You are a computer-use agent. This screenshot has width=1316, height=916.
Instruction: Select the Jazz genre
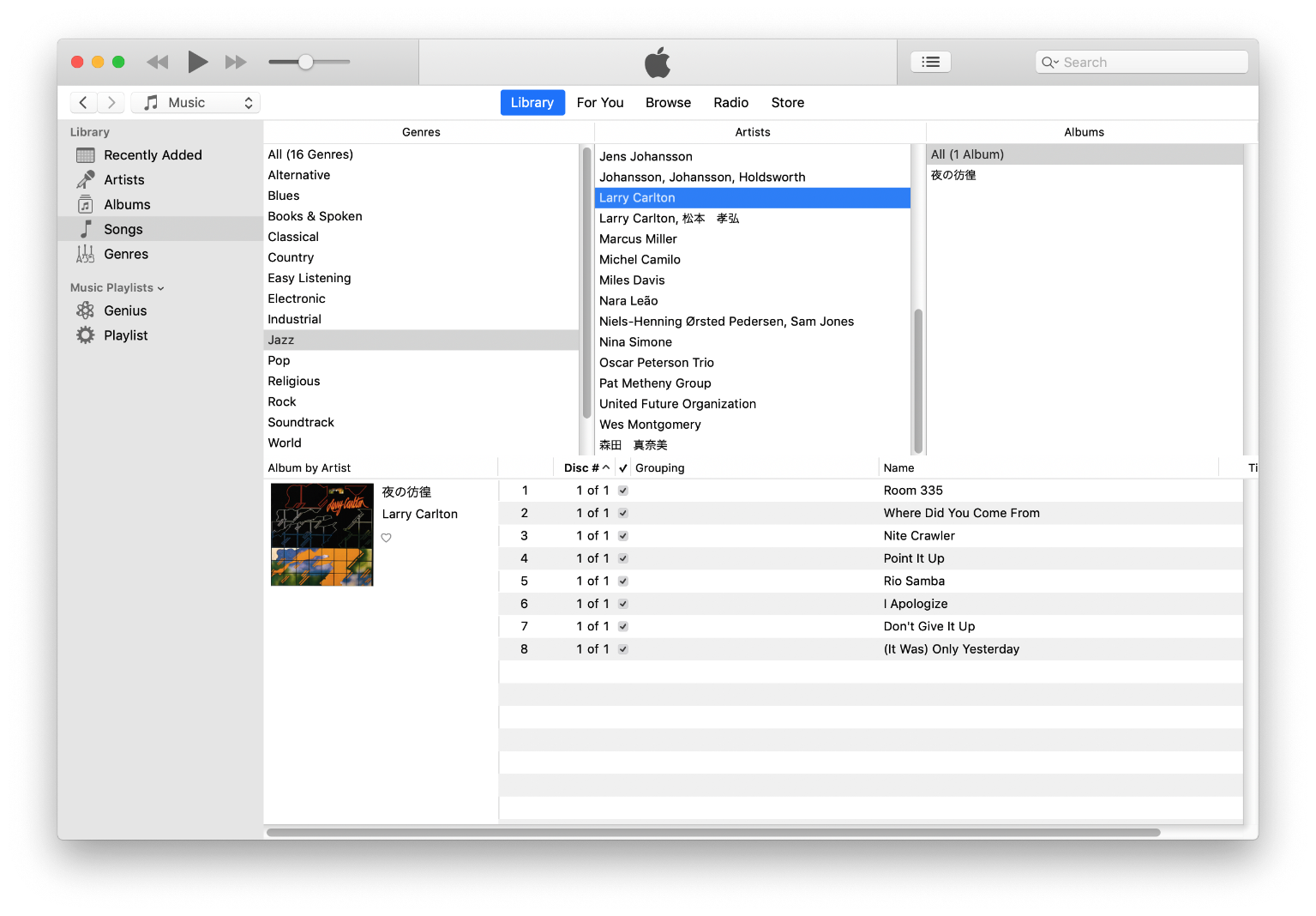tap(421, 340)
